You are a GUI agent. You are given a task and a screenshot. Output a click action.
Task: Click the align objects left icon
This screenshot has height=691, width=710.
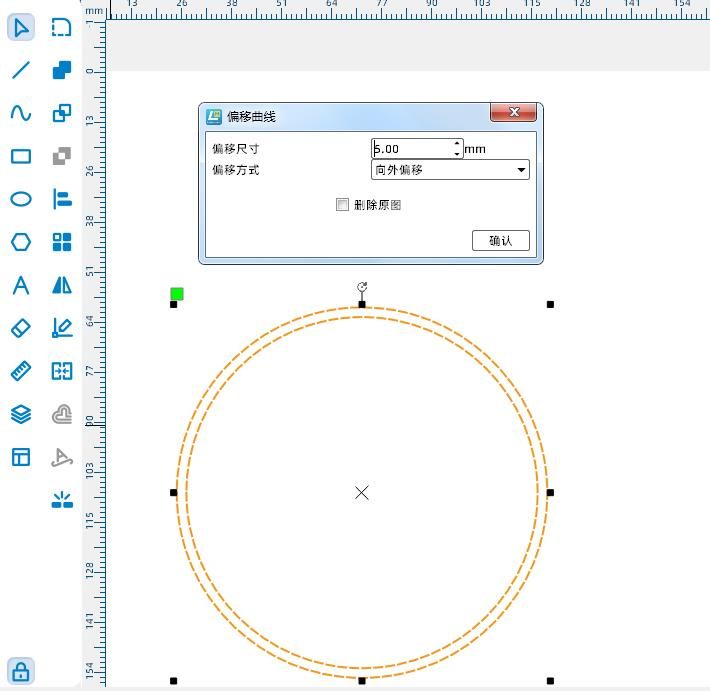pos(62,199)
